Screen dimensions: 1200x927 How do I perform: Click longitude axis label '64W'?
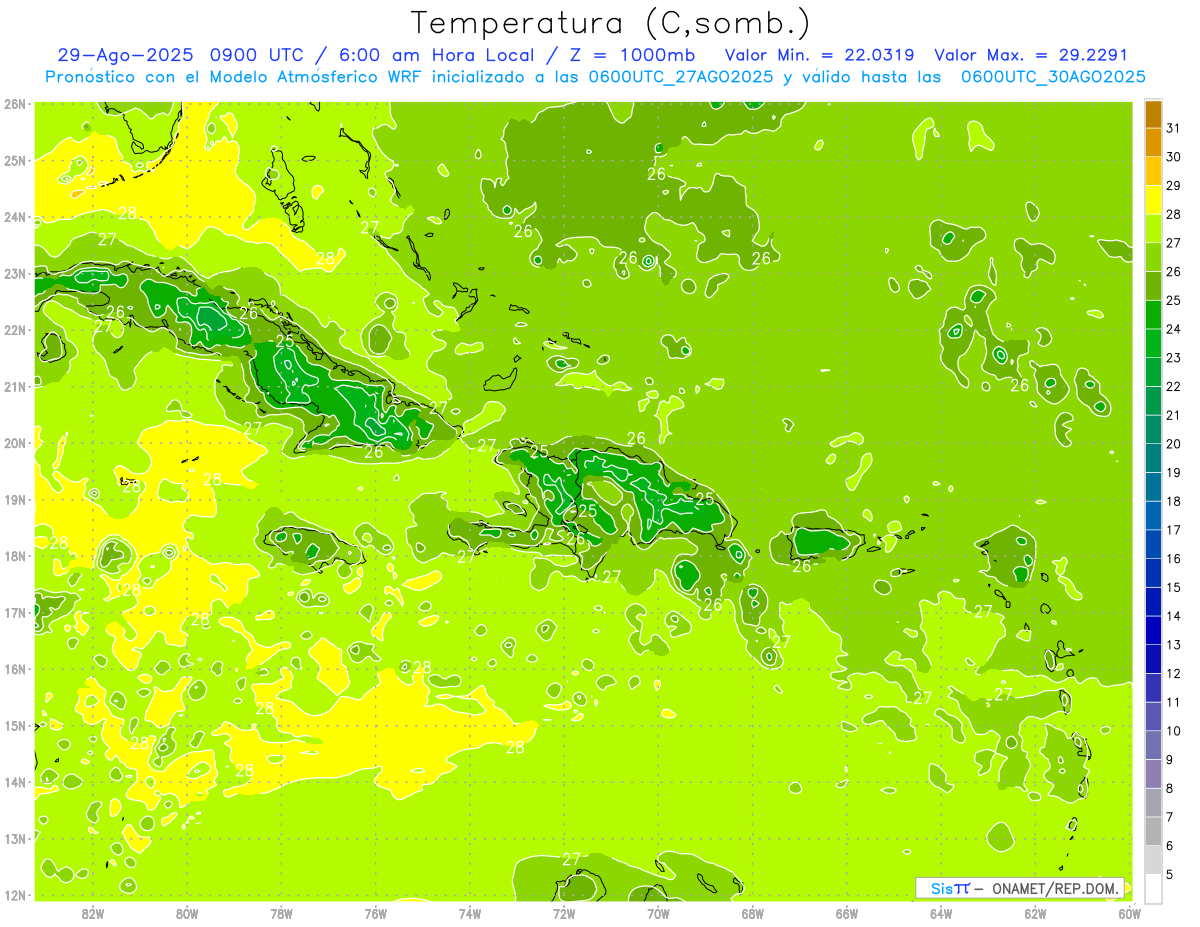pyautogui.click(x=941, y=912)
